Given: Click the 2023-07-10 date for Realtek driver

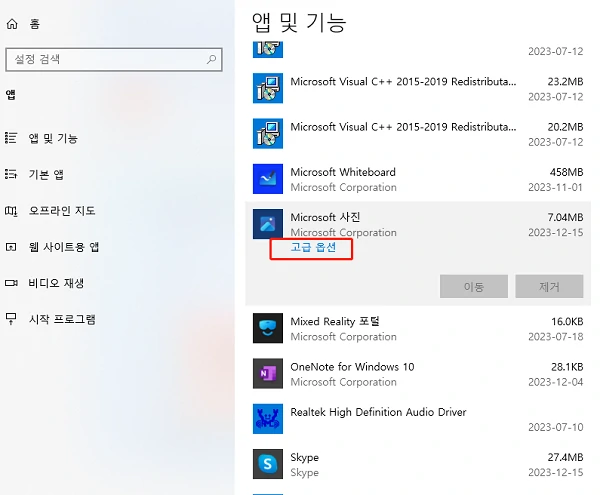Looking at the screenshot, I should [556, 427].
